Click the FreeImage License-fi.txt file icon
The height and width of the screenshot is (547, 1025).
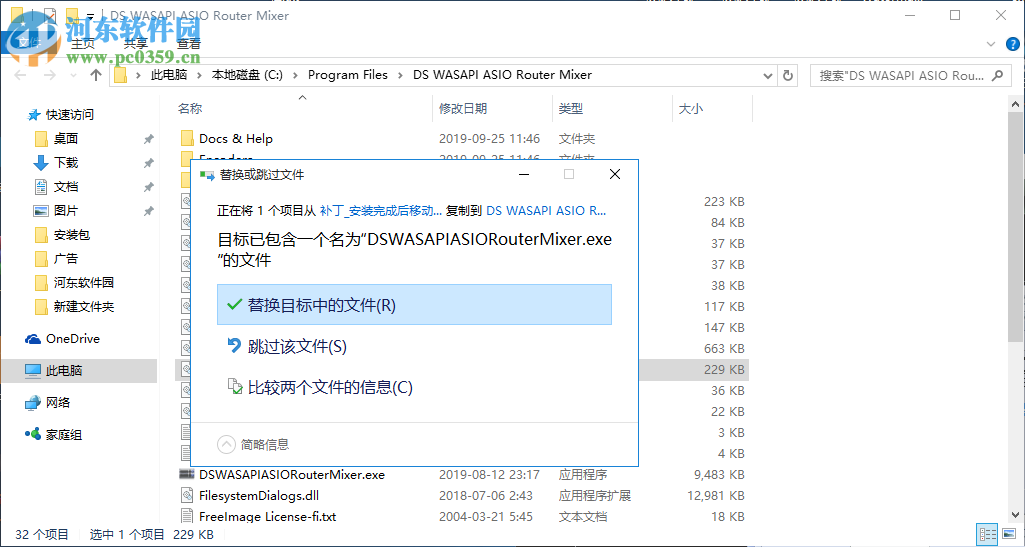click(187, 516)
